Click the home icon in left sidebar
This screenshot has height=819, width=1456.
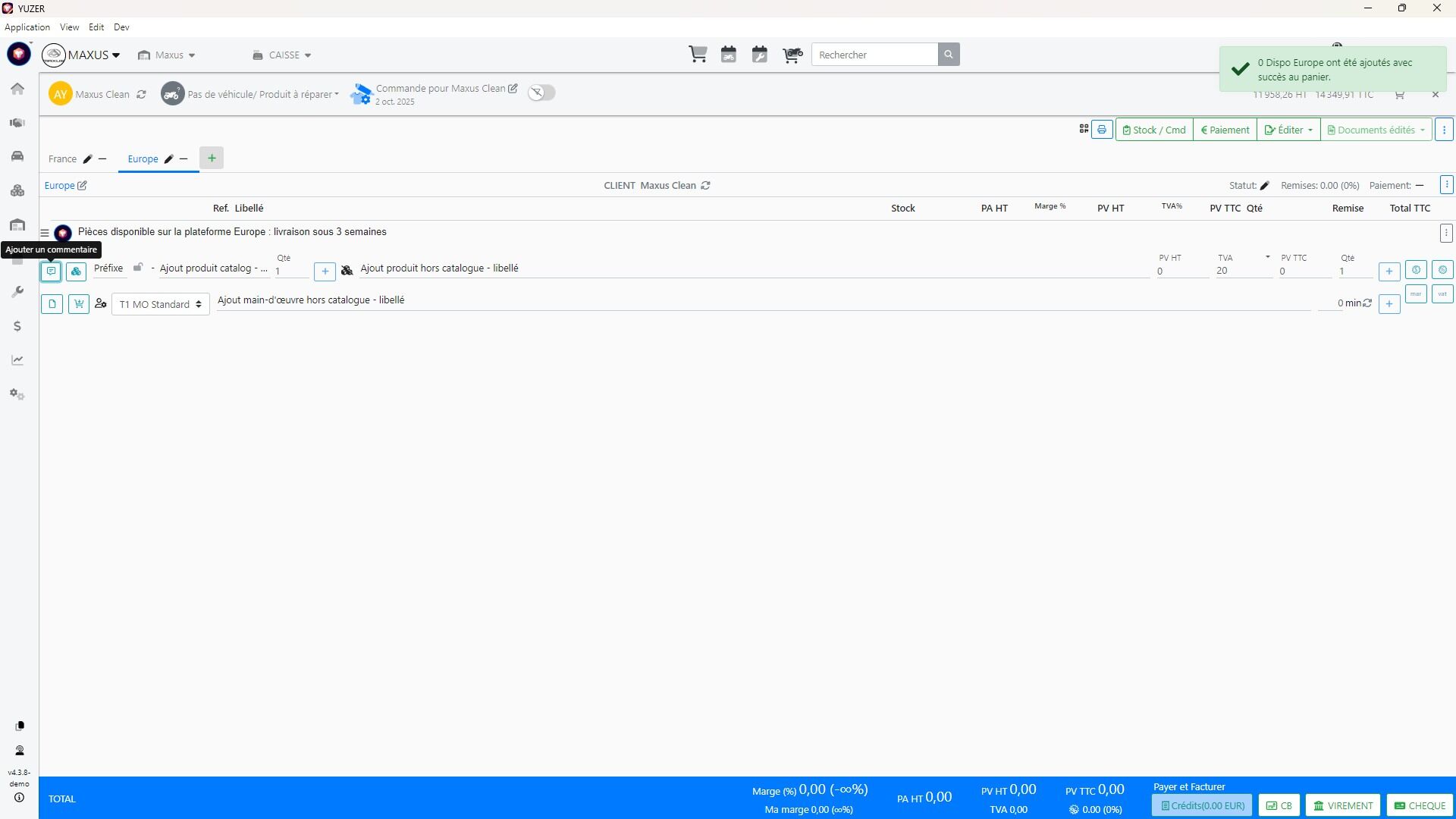click(x=17, y=89)
